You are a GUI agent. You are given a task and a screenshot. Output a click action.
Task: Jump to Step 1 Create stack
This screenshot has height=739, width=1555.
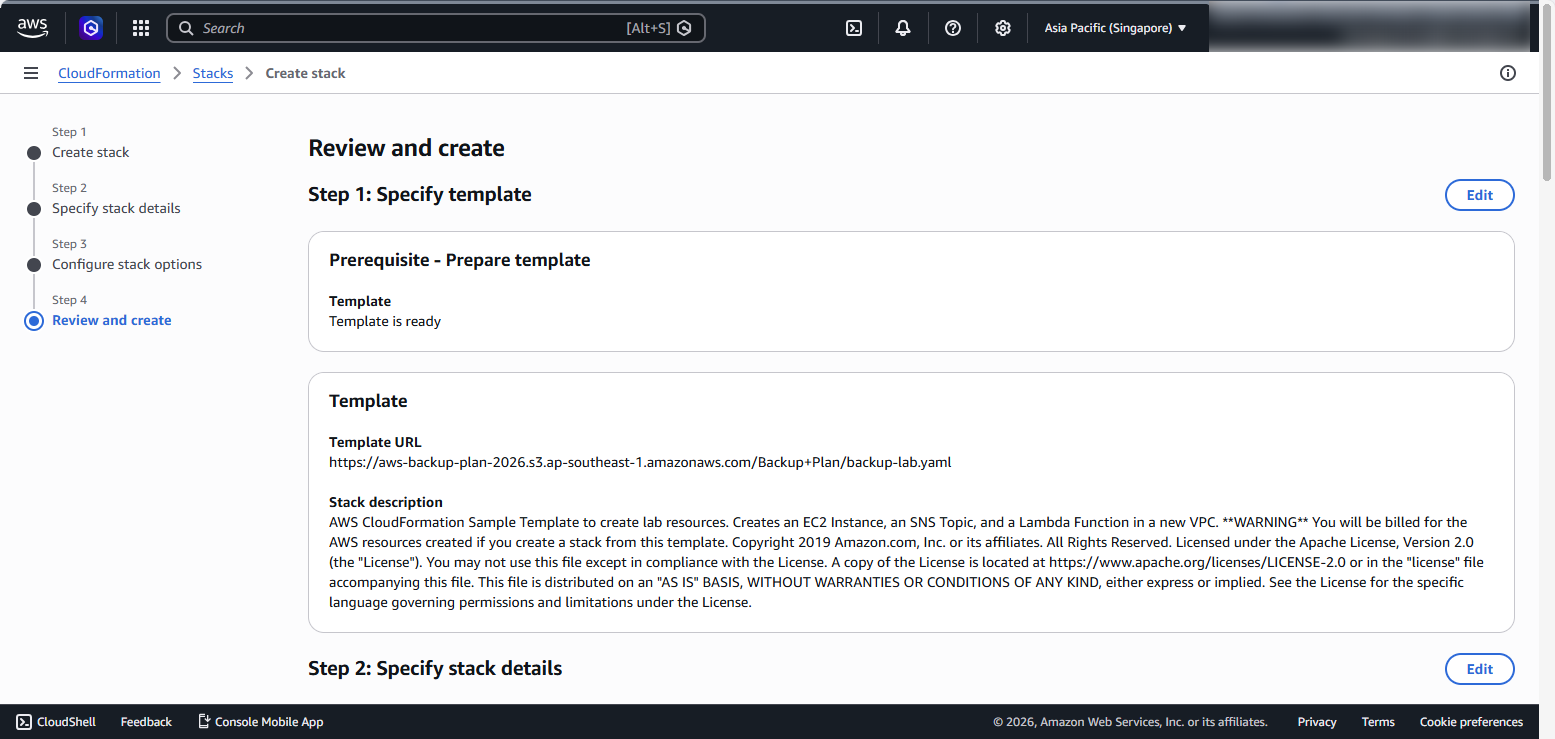coord(91,152)
